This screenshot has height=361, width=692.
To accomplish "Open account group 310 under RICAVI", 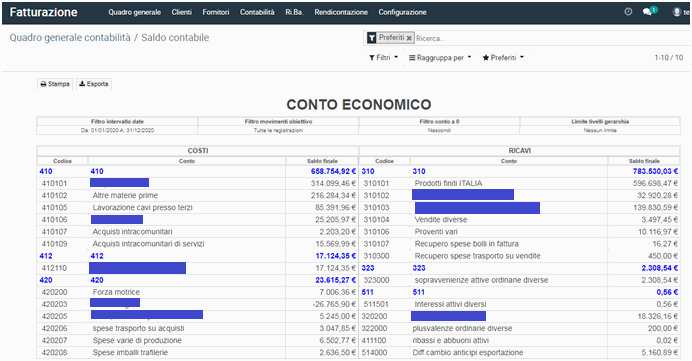I will [x=520, y=171].
